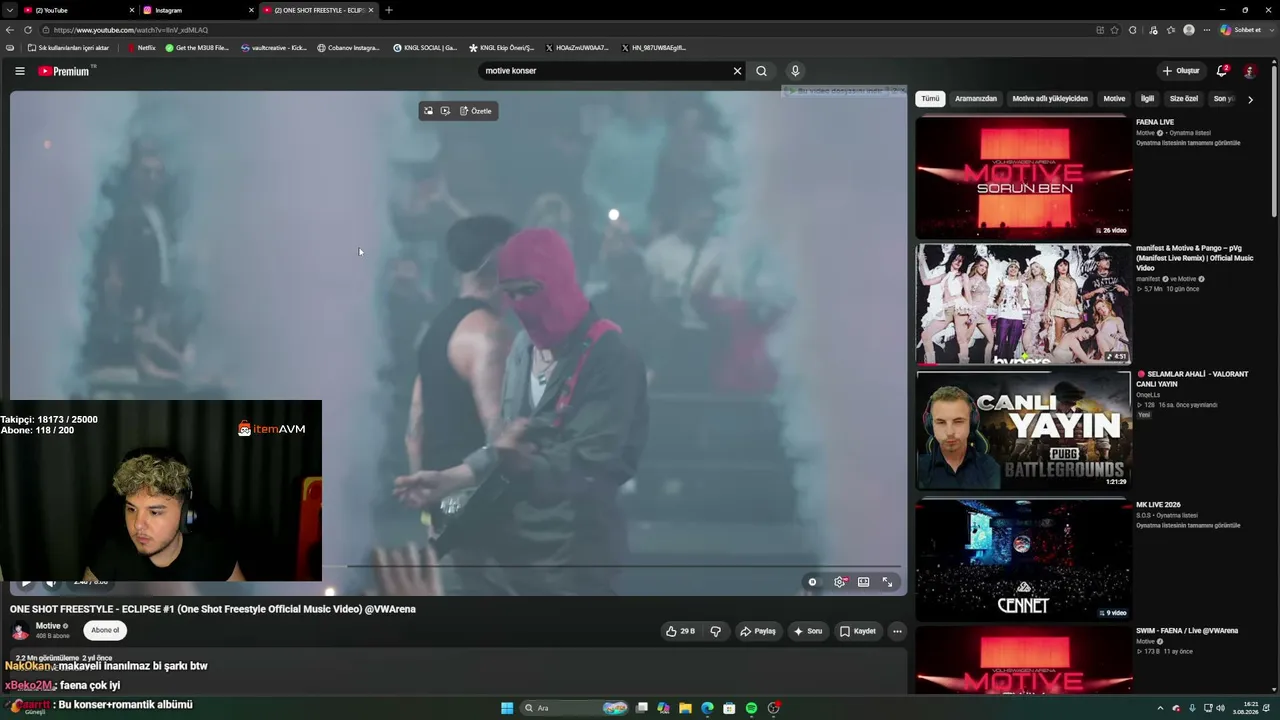Viewport: 1280px width, 720px height.
Task: Click the 'Oluştur' create button
Action: pyautogui.click(x=1181, y=71)
